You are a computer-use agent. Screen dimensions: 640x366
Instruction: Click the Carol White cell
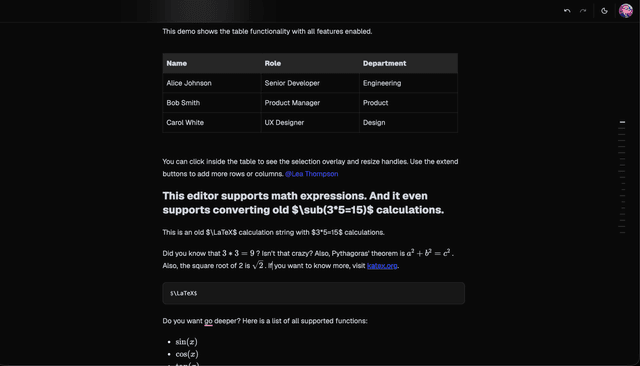pyautogui.click(x=212, y=122)
